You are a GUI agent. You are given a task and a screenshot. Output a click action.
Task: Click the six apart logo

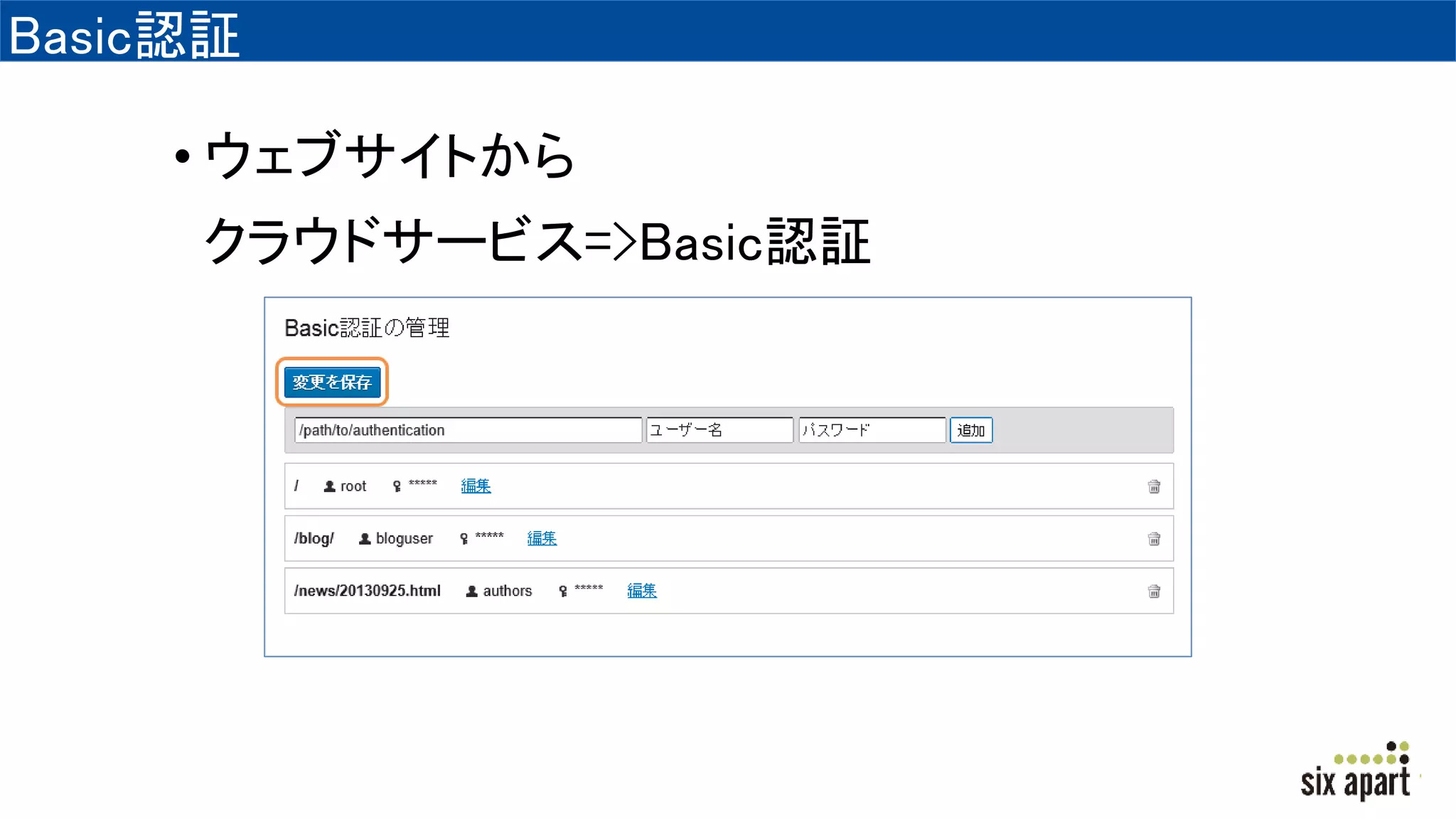1356,771
